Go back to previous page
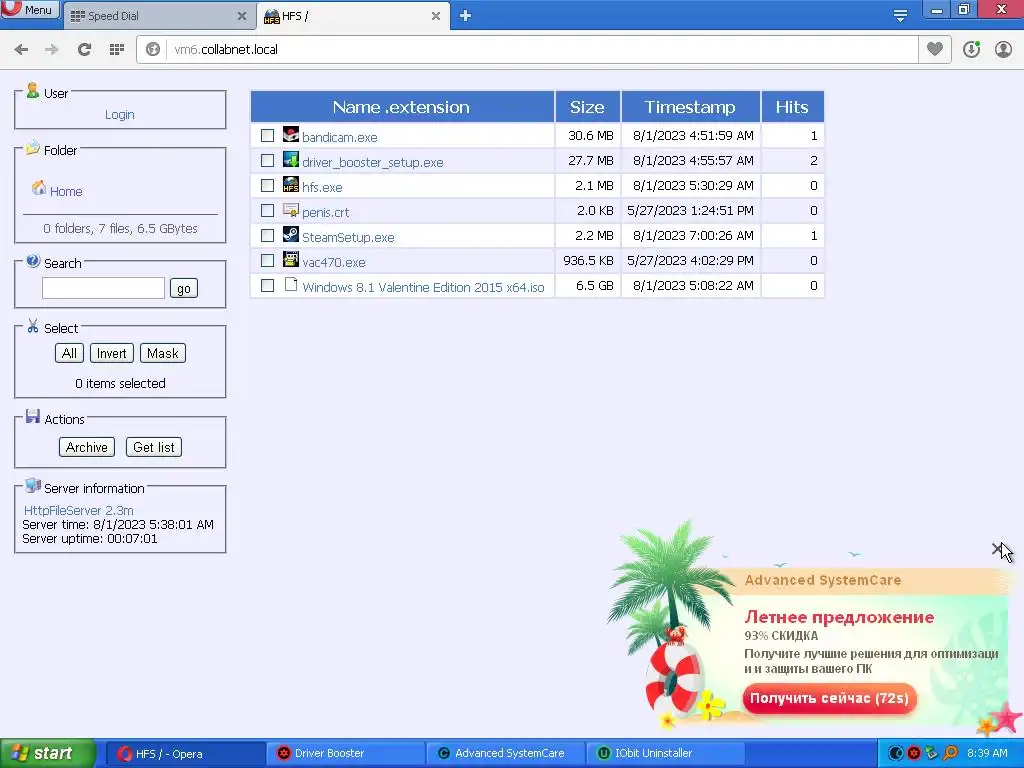The image size is (1024, 768). 21,50
